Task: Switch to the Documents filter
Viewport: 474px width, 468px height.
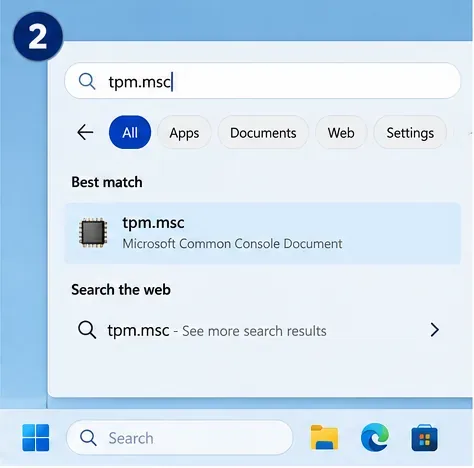Action: click(x=263, y=132)
